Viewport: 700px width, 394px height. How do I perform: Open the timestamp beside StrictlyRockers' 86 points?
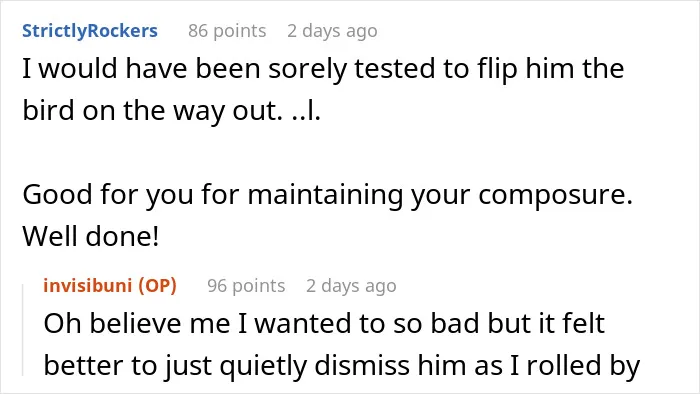pyautogui.click(x=332, y=31)
